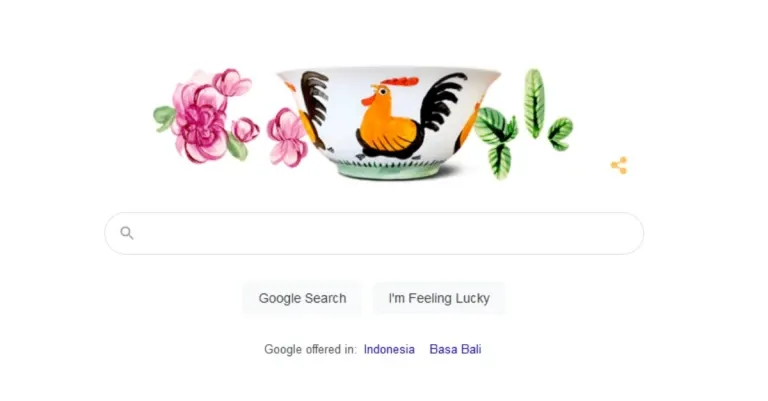Image resolution: width=768 pixels, height=401 pixels.
Task: Click the pink flower touching the bowl's left side
Action: click(287, 138)
